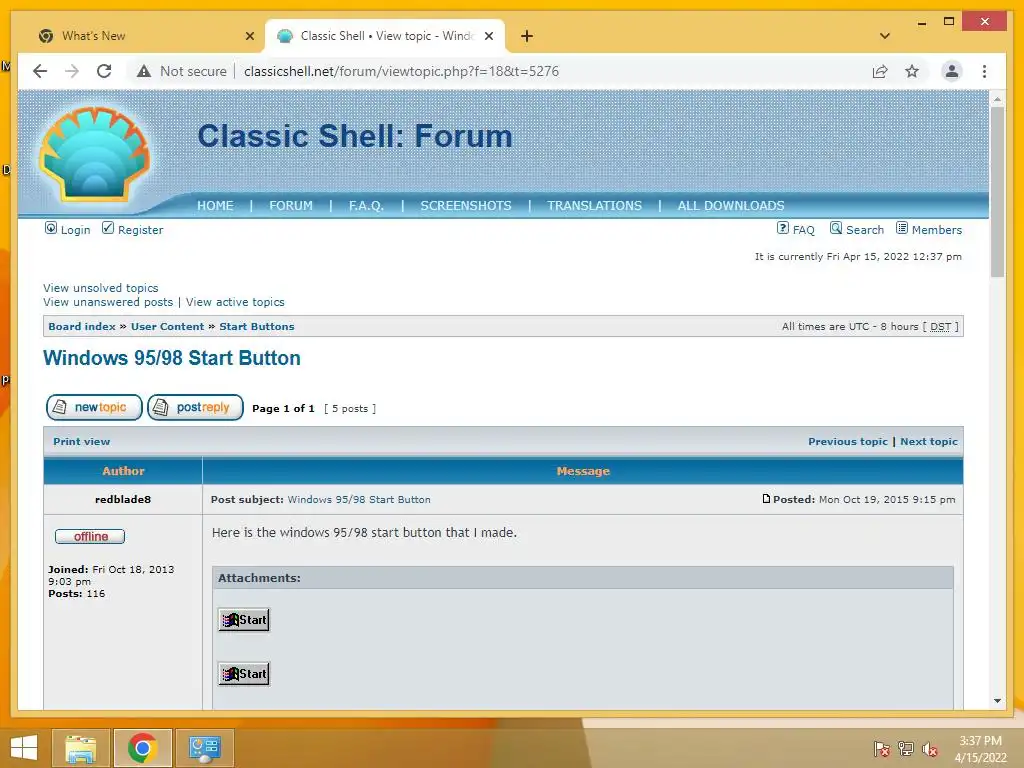Close the What's New tab

(x=249, y=36)
